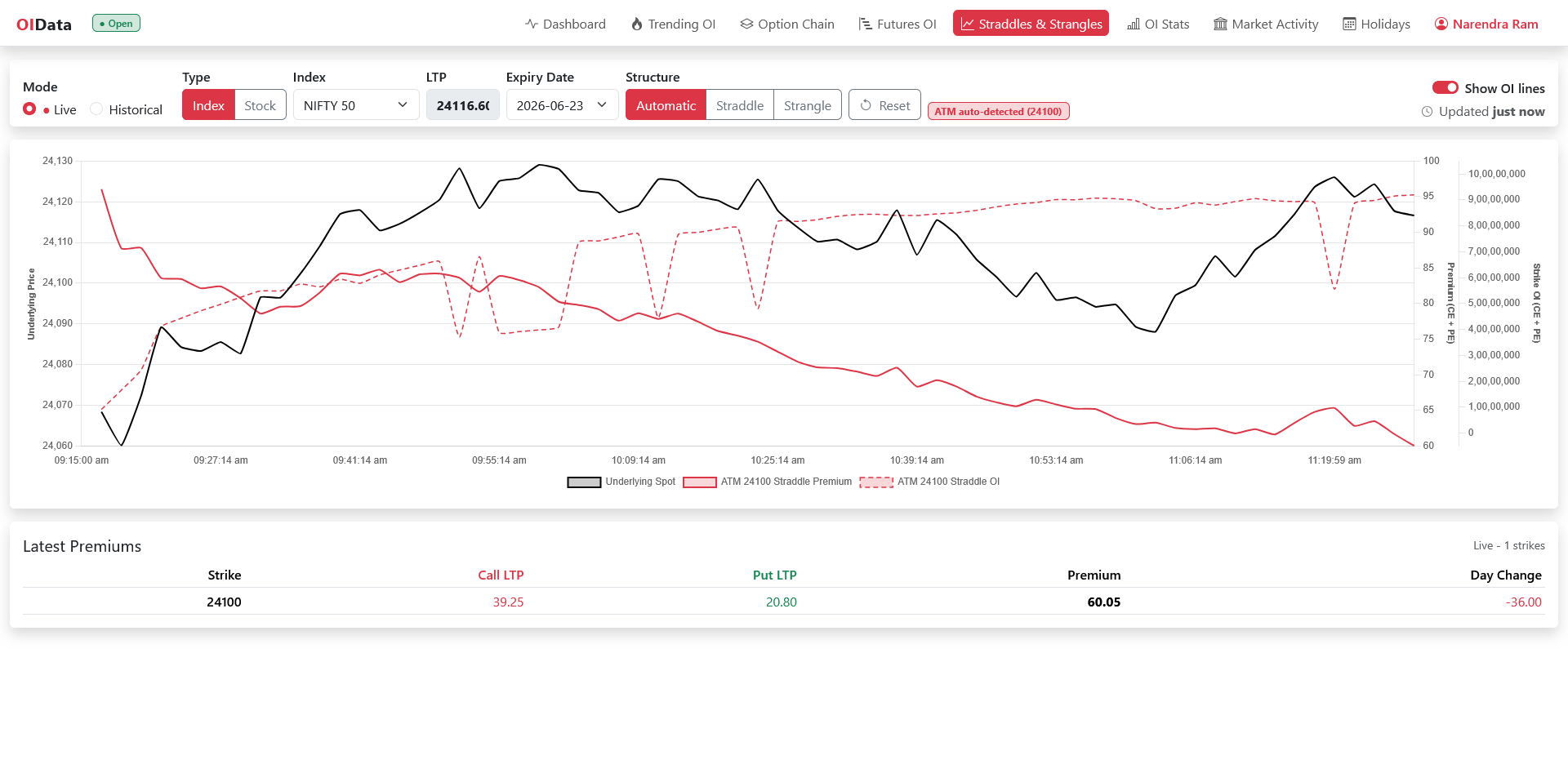Click the clock icon beside Updated
This screenshot has width=1568, height=773.
tap(1427, 112)
